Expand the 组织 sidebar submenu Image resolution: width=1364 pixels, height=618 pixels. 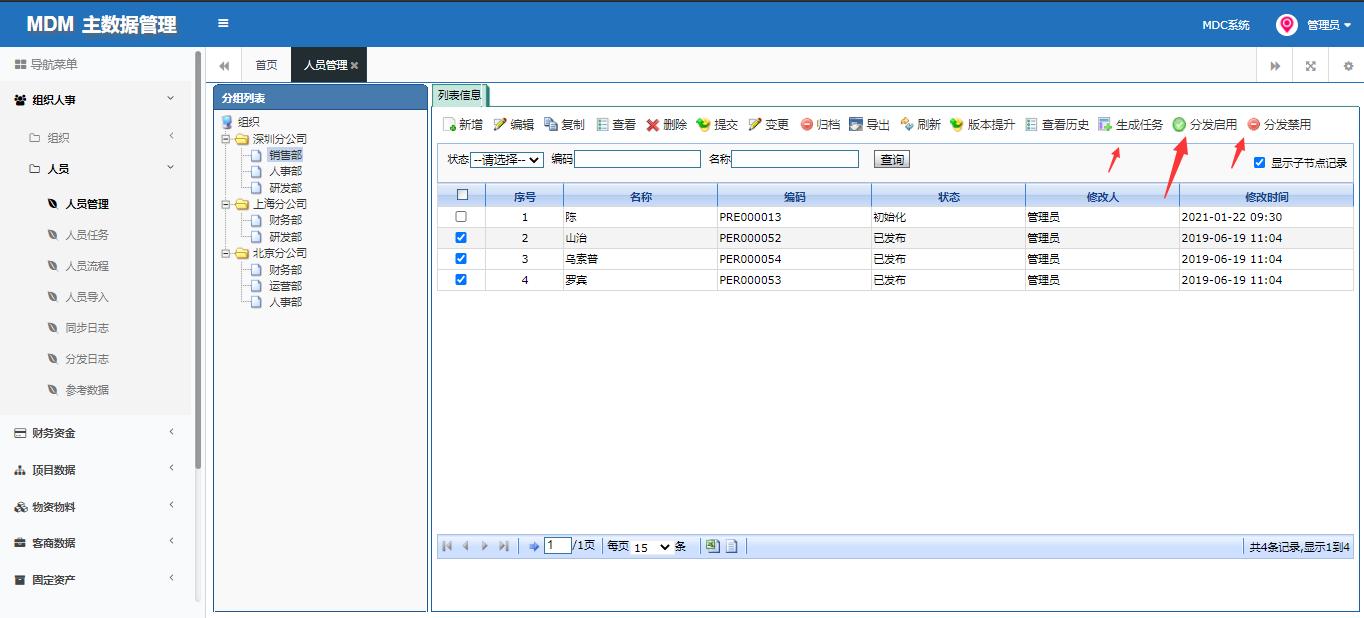pyautogui.click(x=96, y=137)
